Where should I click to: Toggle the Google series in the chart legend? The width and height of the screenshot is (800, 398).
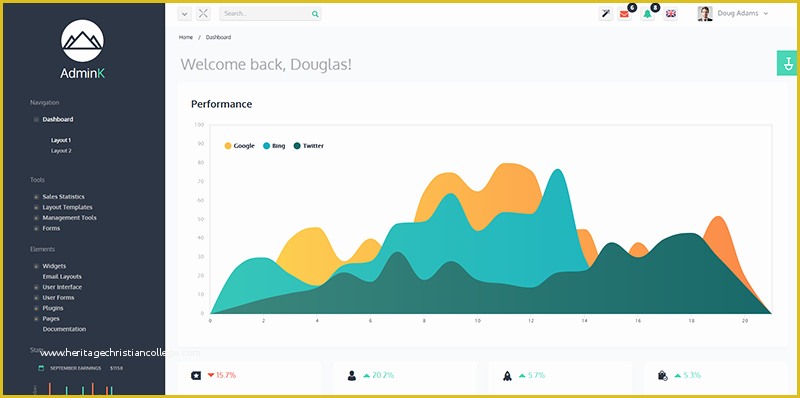[244, 146]
